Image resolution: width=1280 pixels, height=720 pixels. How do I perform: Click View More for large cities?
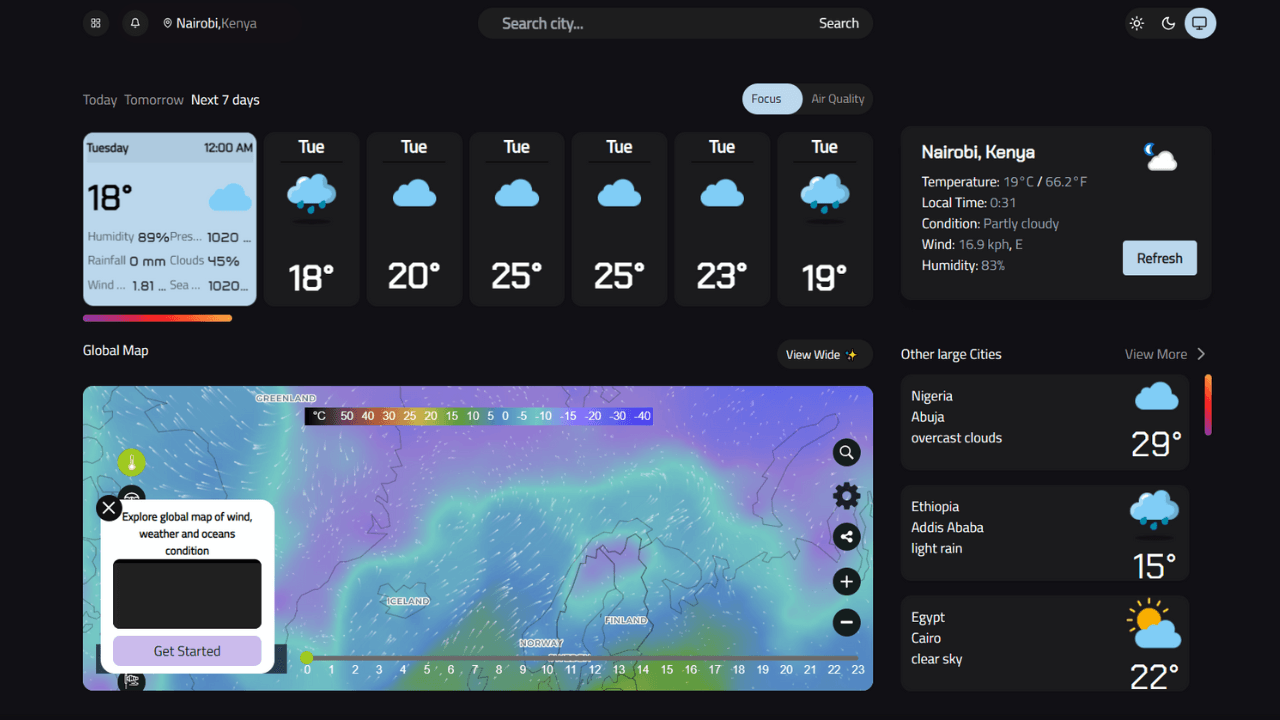[1156, 354]
